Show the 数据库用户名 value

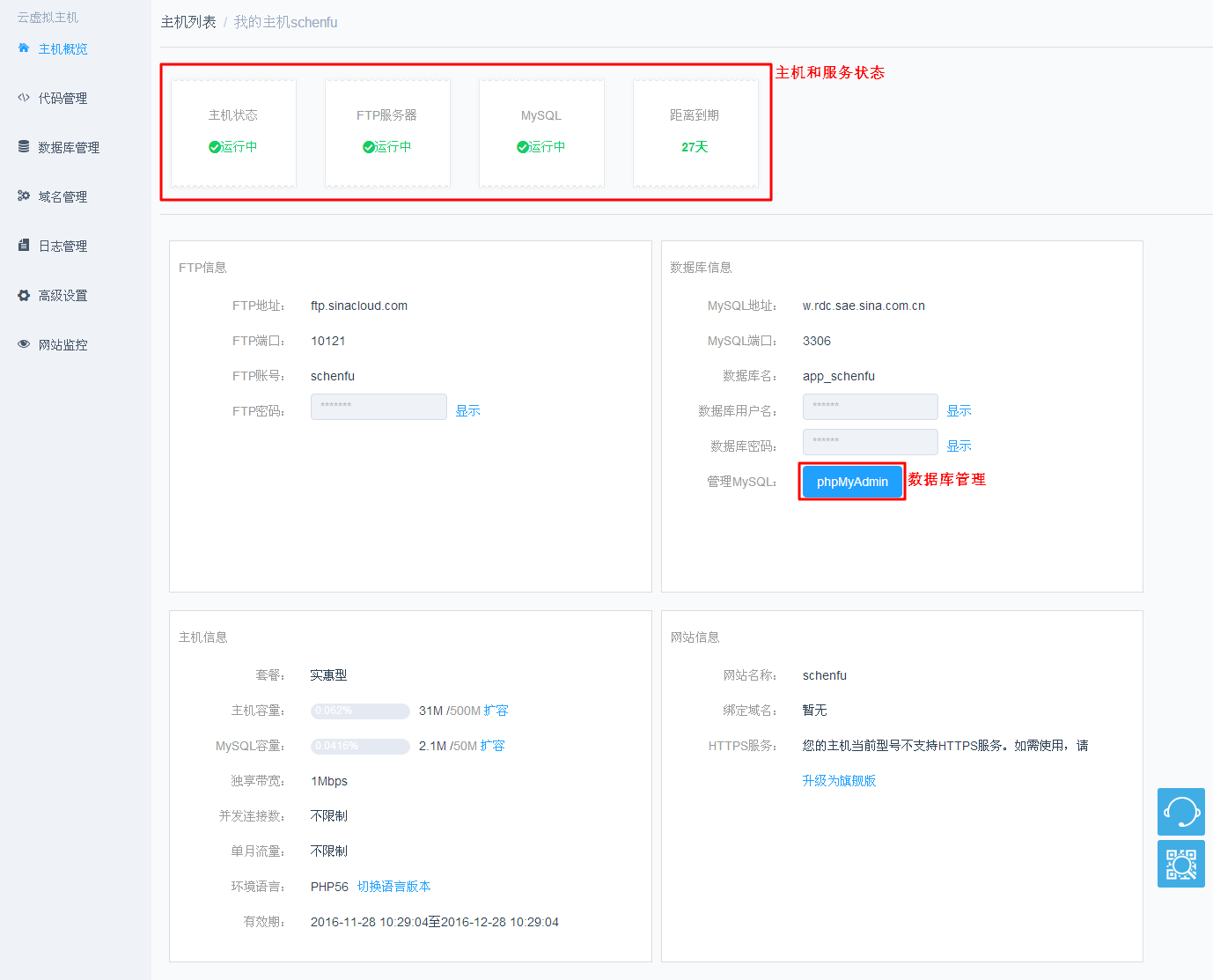pos(959,410)
